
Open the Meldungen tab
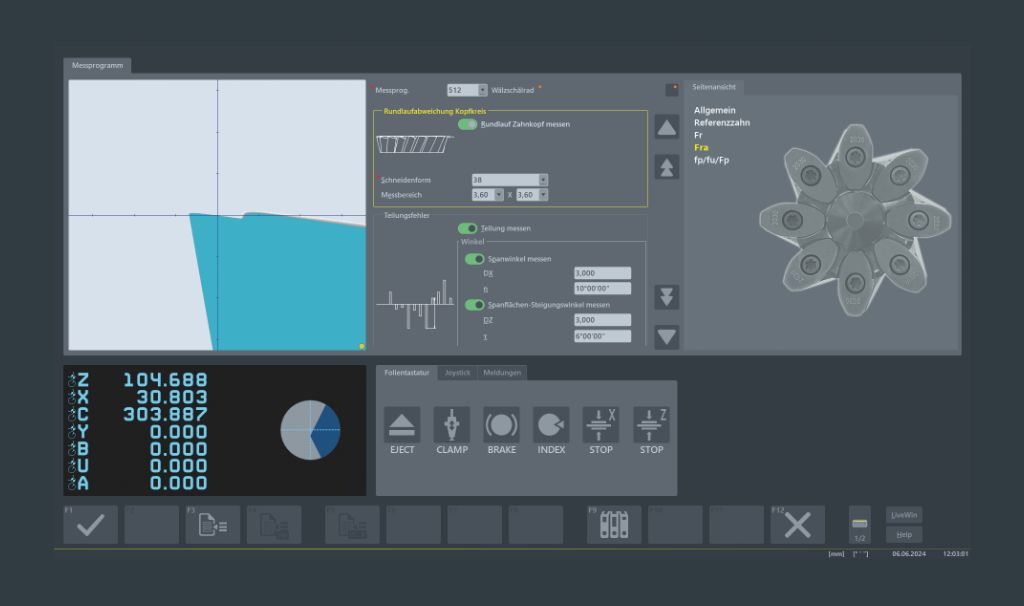coord(502,373)
